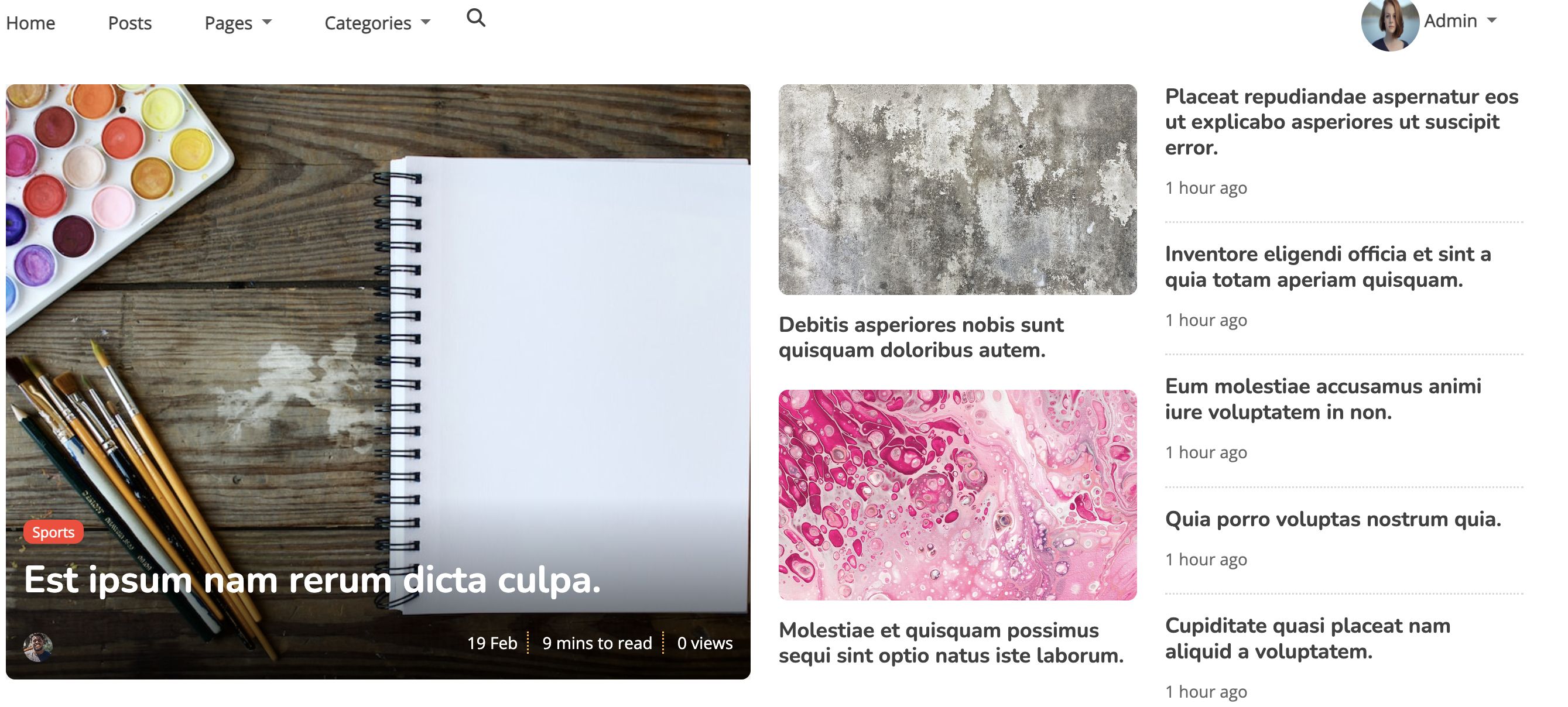The image size is (1568, 707).
Task: Expand the Categories dropdown menu
Action: click(378, 22)
